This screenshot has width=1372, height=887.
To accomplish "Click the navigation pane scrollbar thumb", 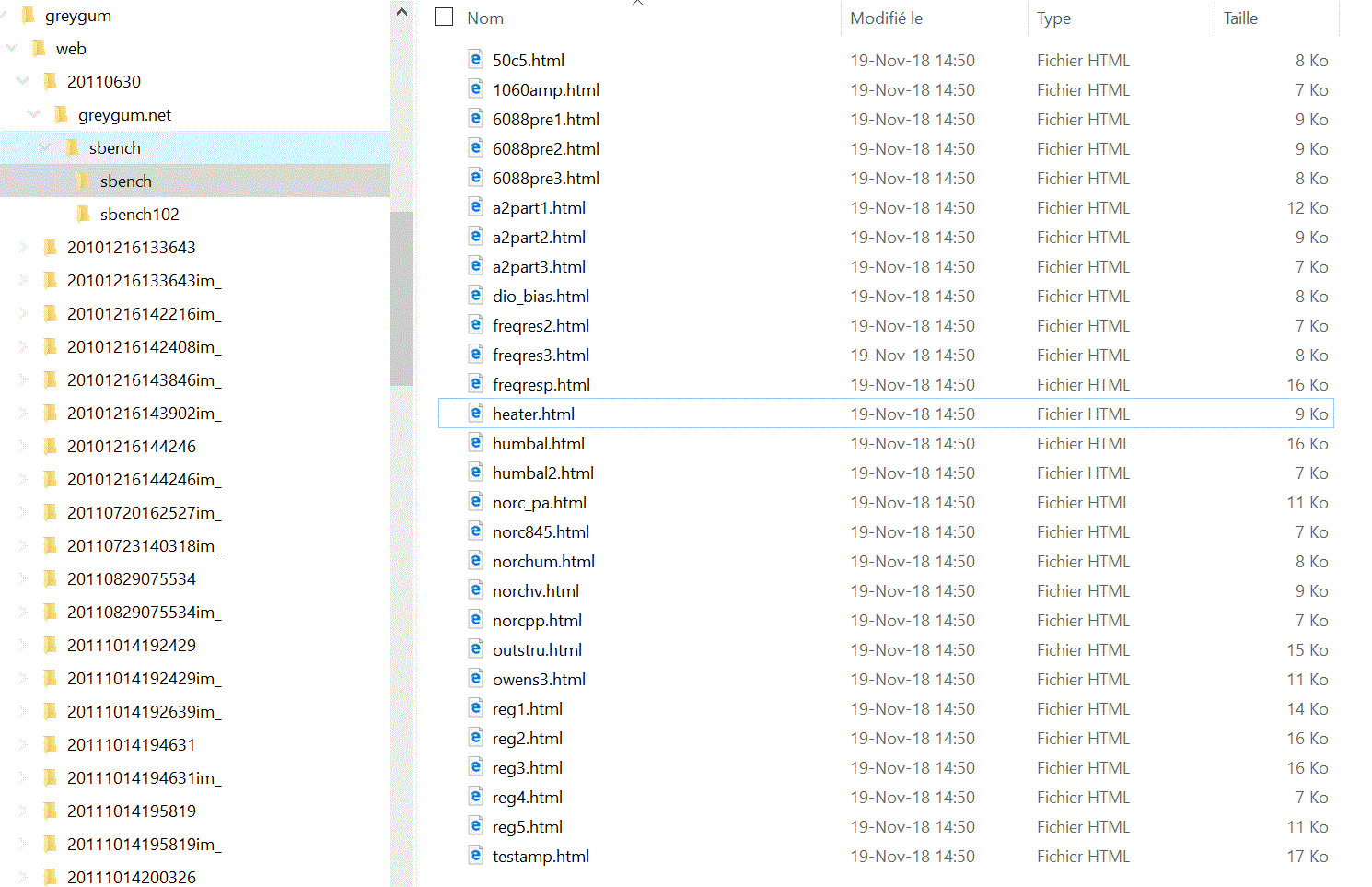I will [401, 298].
